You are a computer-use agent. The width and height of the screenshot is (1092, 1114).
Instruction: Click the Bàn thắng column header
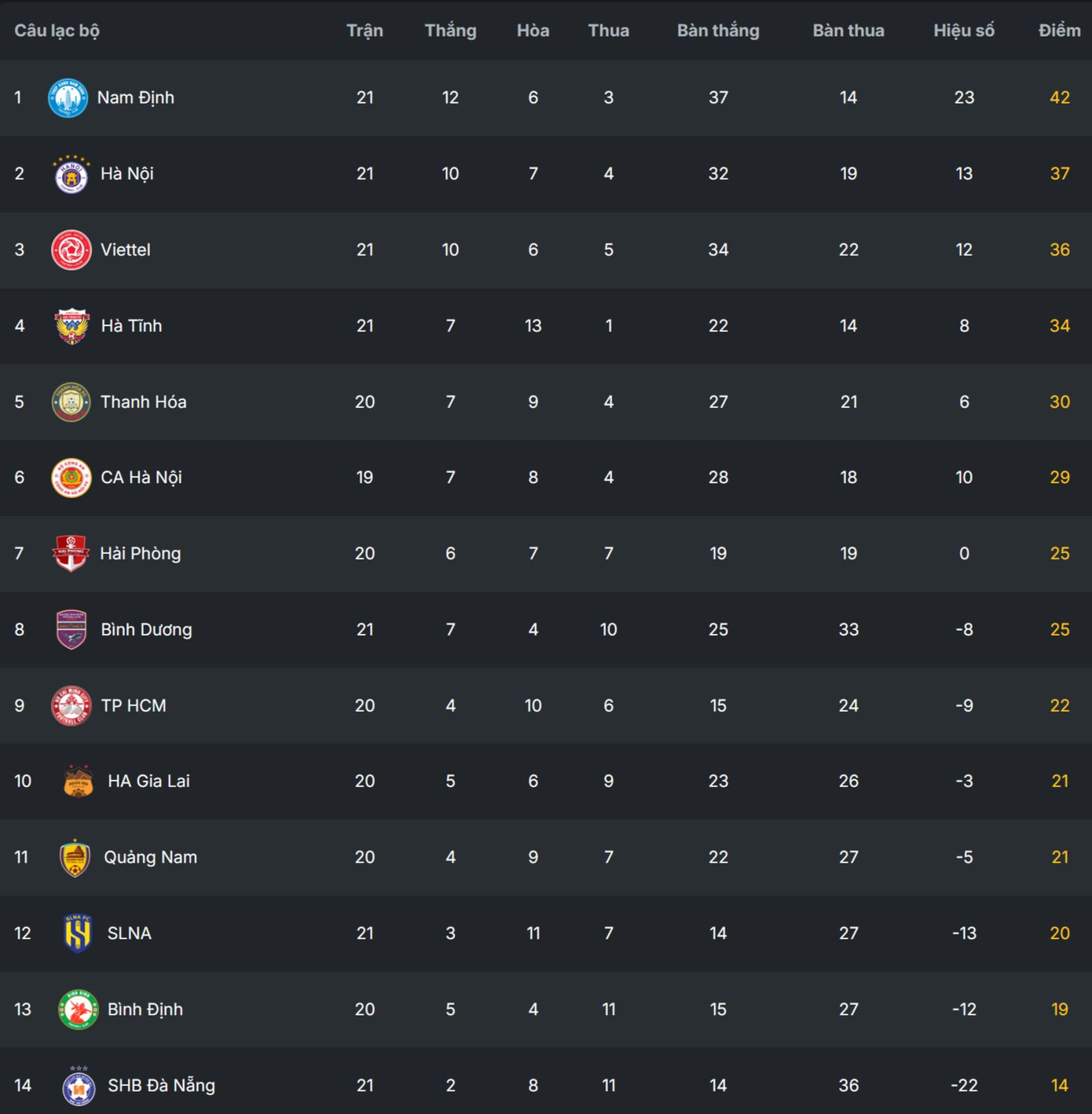tap(718, 31)
